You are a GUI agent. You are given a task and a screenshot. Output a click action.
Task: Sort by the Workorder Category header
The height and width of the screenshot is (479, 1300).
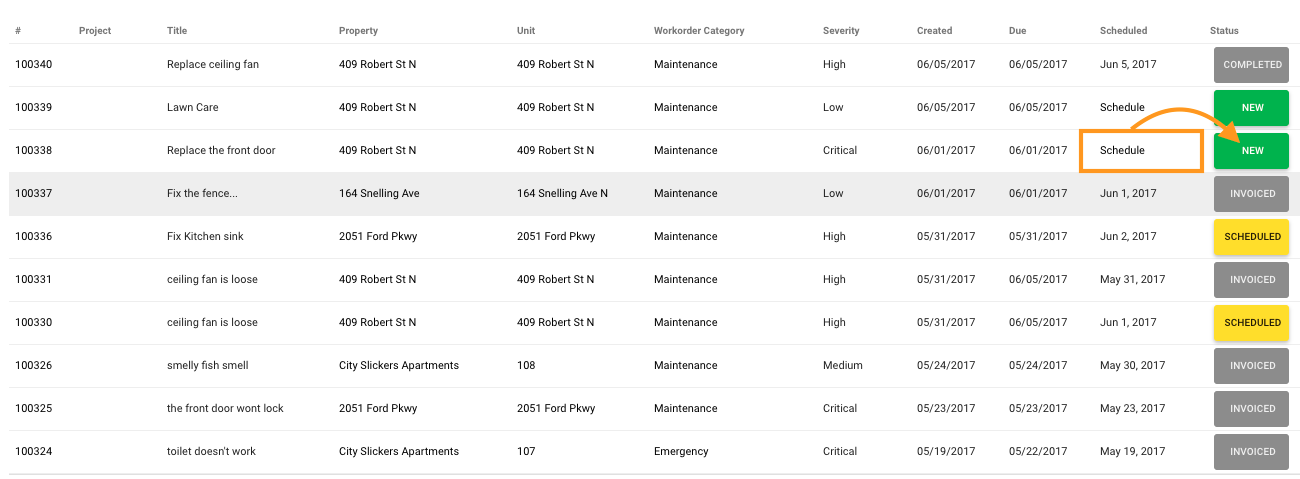pyautogui.click(x=699, y=31)
